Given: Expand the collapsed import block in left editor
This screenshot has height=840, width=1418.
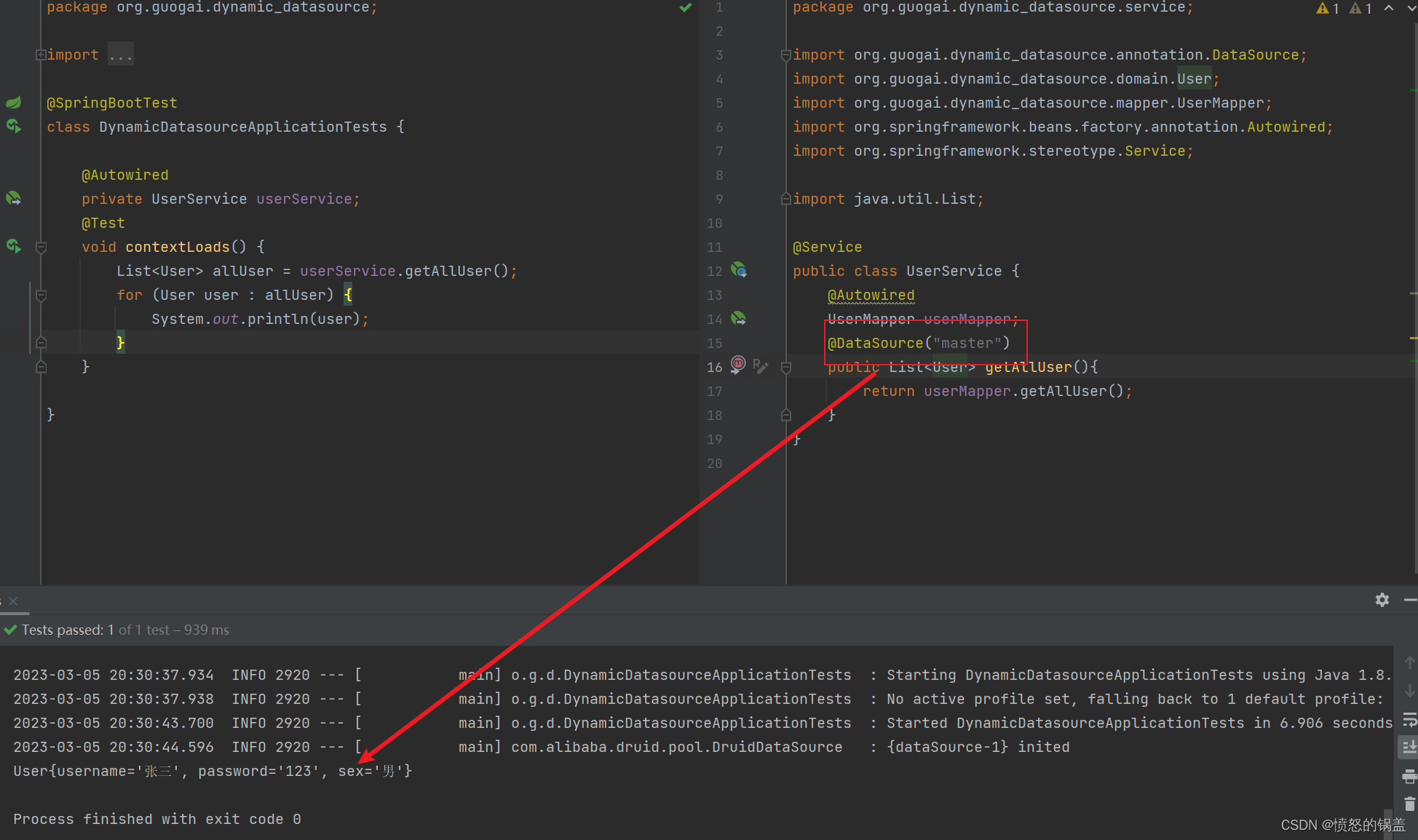Looking at the screenshot, I should pos(41,55).
